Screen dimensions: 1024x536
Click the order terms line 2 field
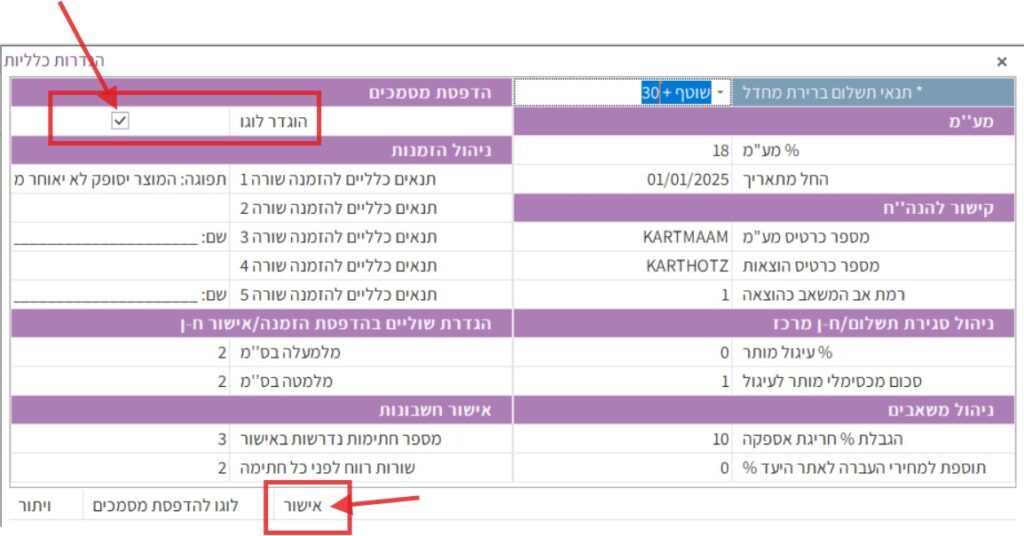120,208
